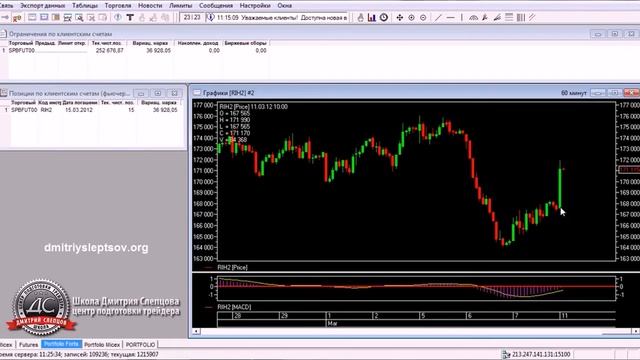The image size is (640, 360).
Task: Click the bar chart toolbar icon
Action: 372,18
